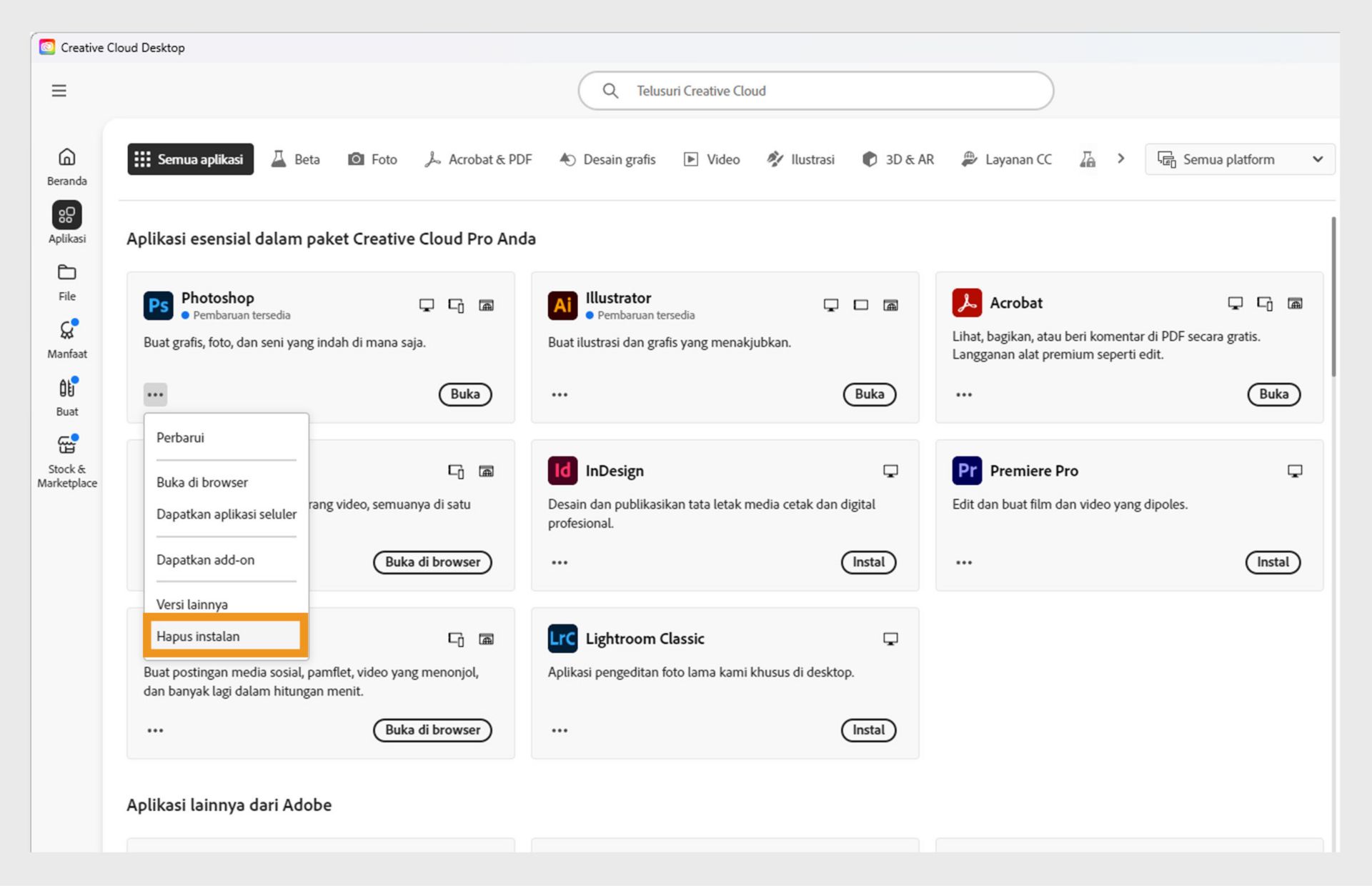
Task: Click the Manfaat notification badge item
Action: (66, 337)
